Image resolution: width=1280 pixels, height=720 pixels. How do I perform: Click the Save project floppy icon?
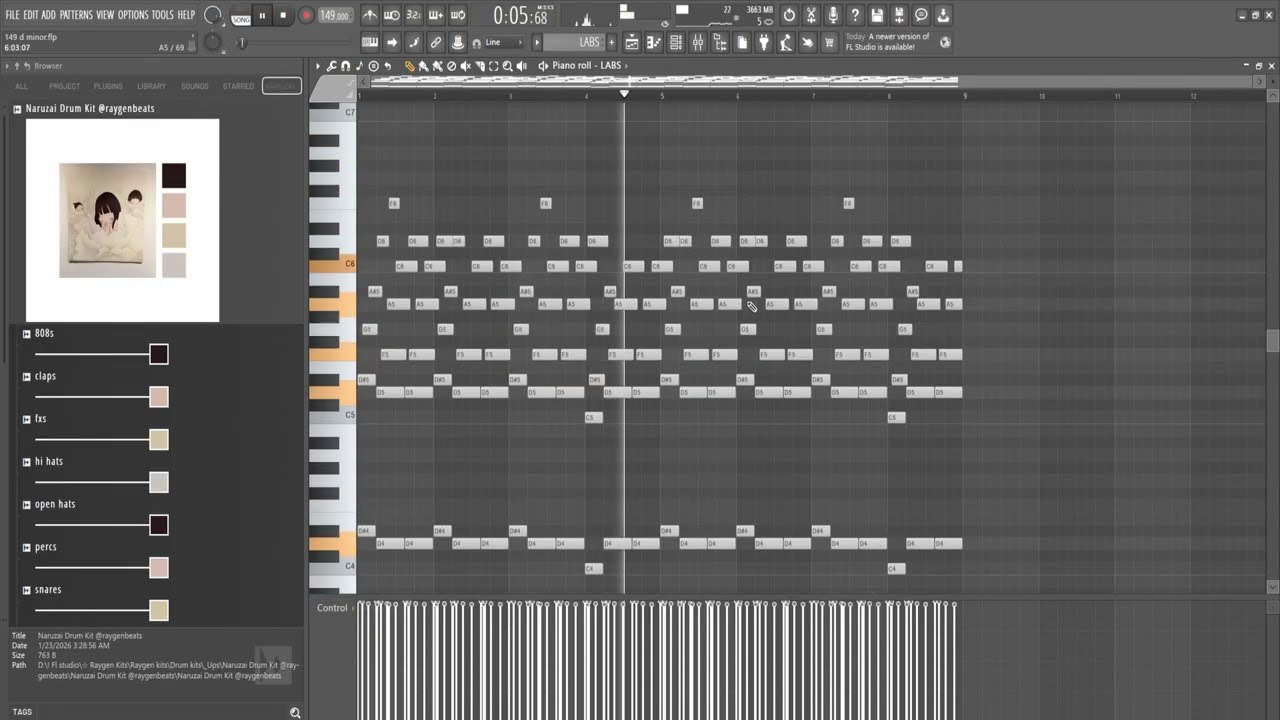click(877, 15)
